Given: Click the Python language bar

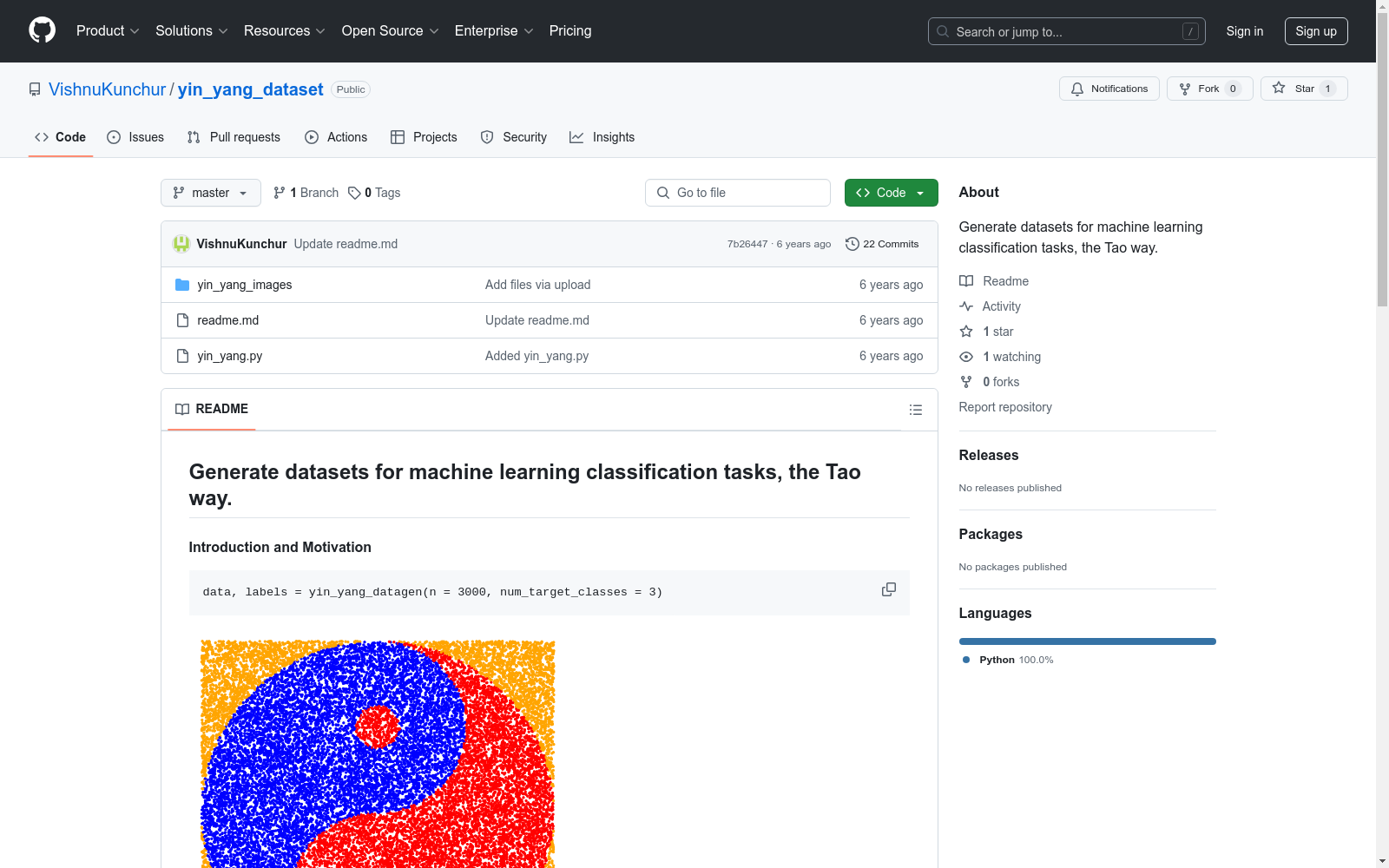Looking at the screenshot, I should [x=1087, y=641].
